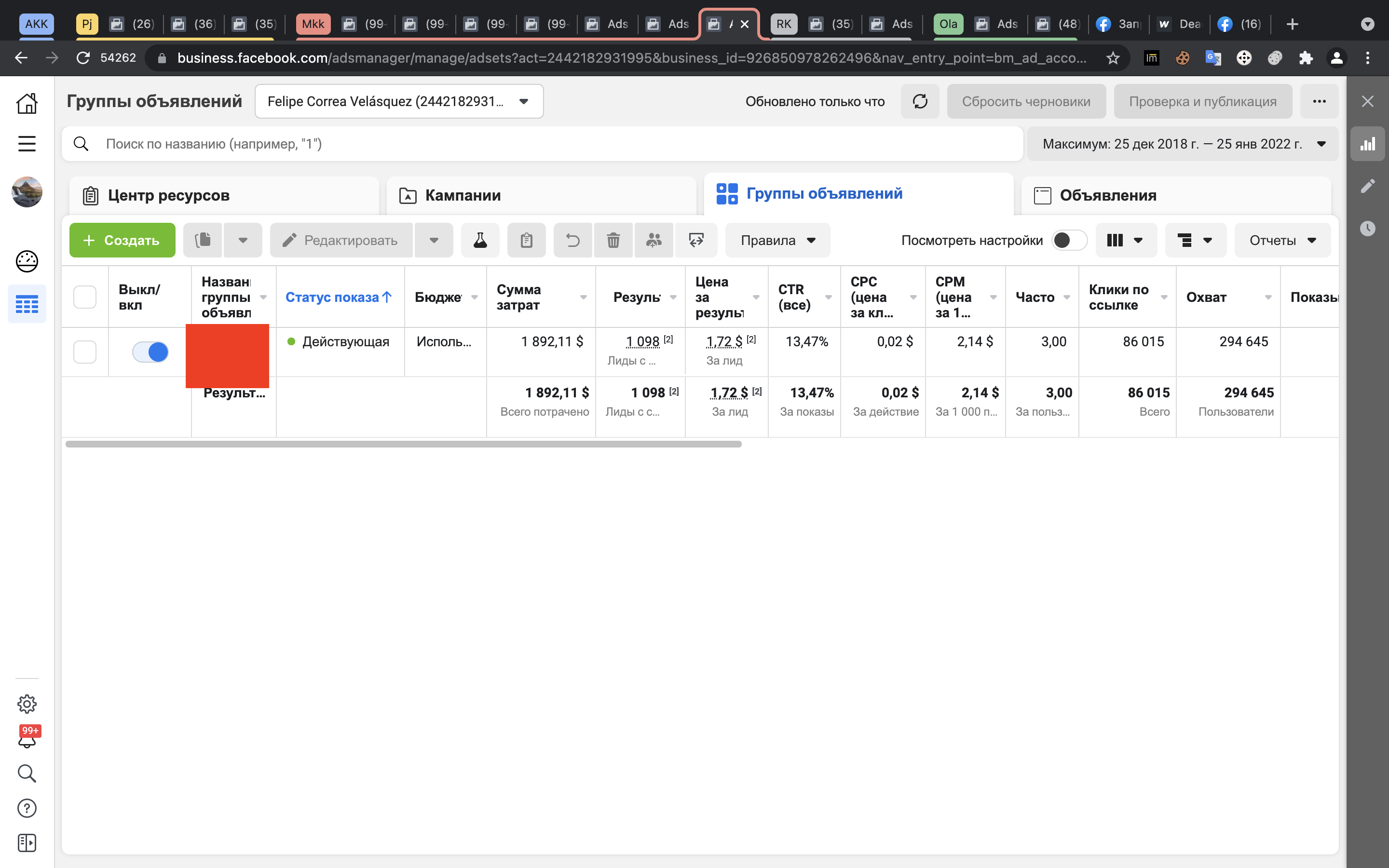Switch to the 'Центр ресурсов' tab

point(224,195)
